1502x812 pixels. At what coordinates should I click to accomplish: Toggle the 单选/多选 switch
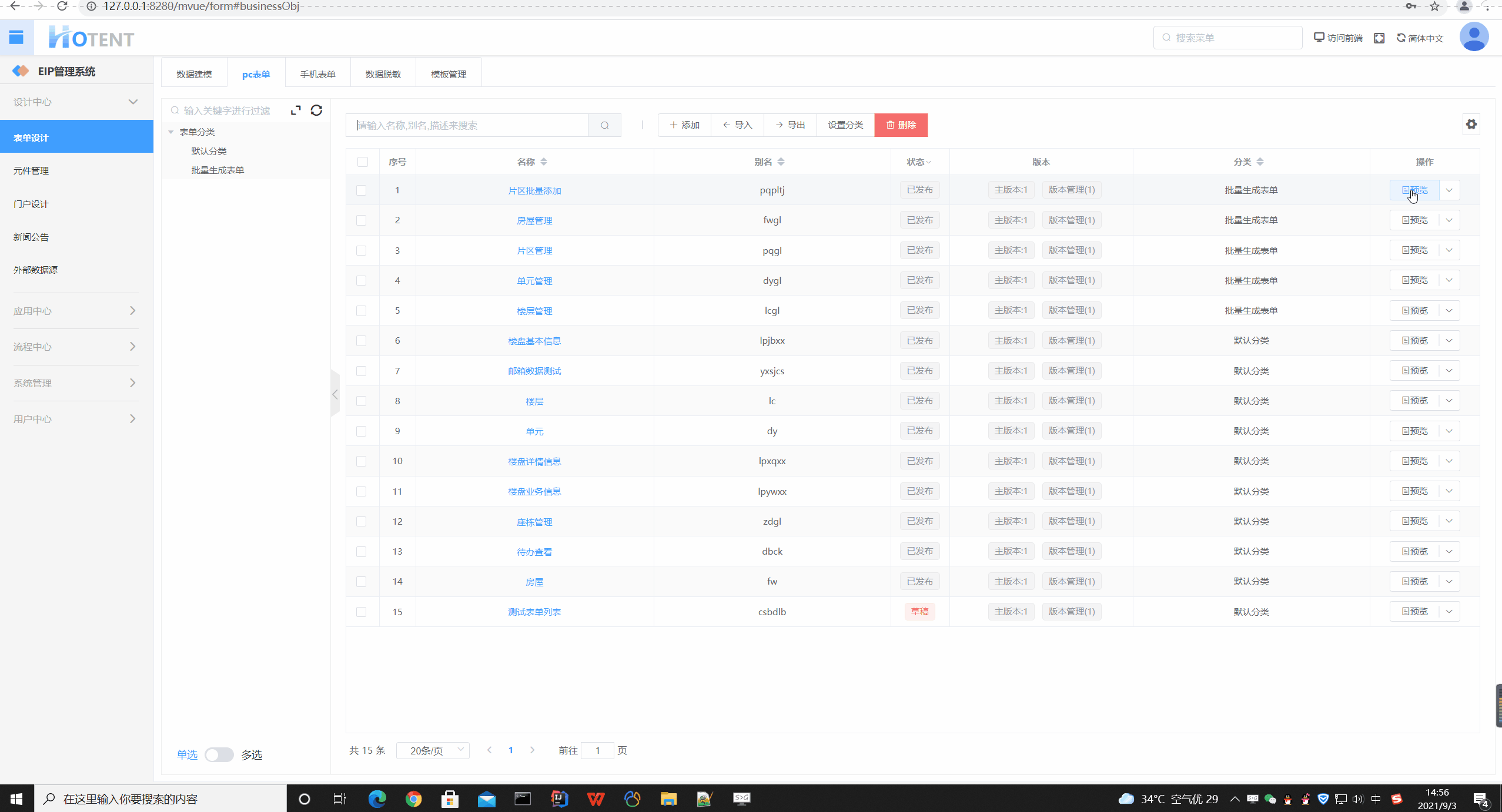[219, 754]
